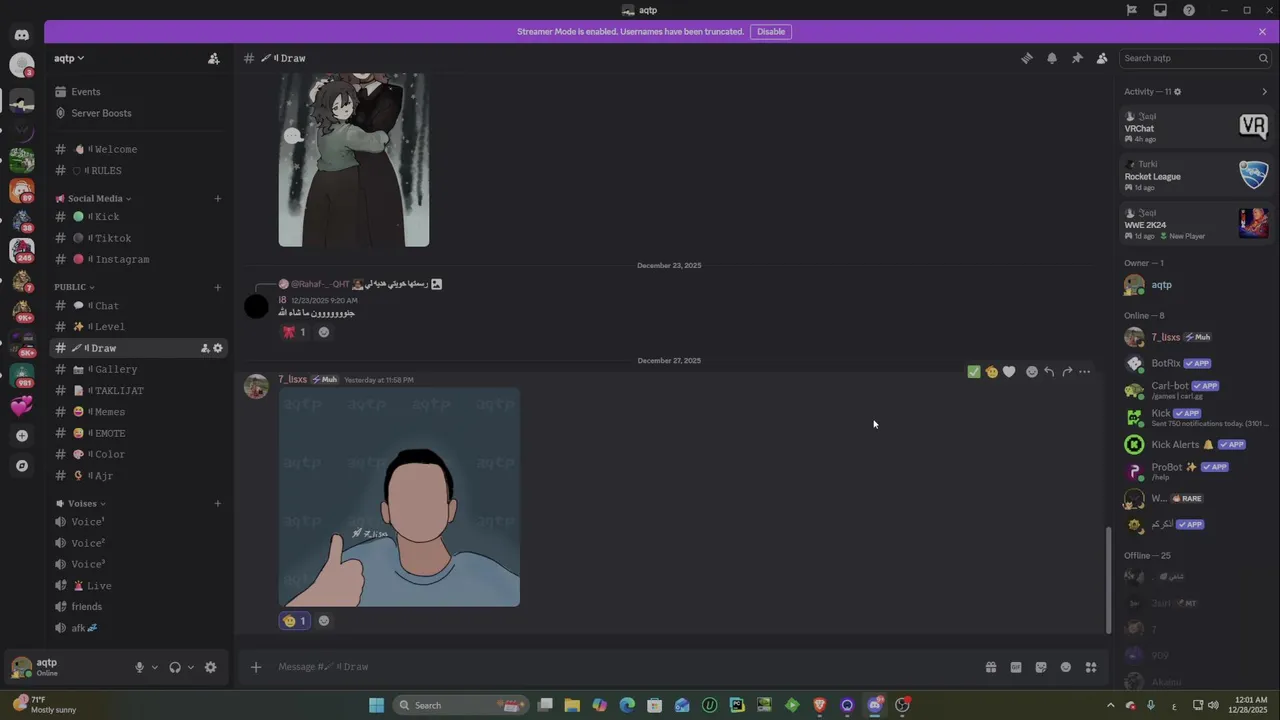Open notification settings bell icon
The height and width of the screenshot is (720, 1280).
tap(1052, 58)
